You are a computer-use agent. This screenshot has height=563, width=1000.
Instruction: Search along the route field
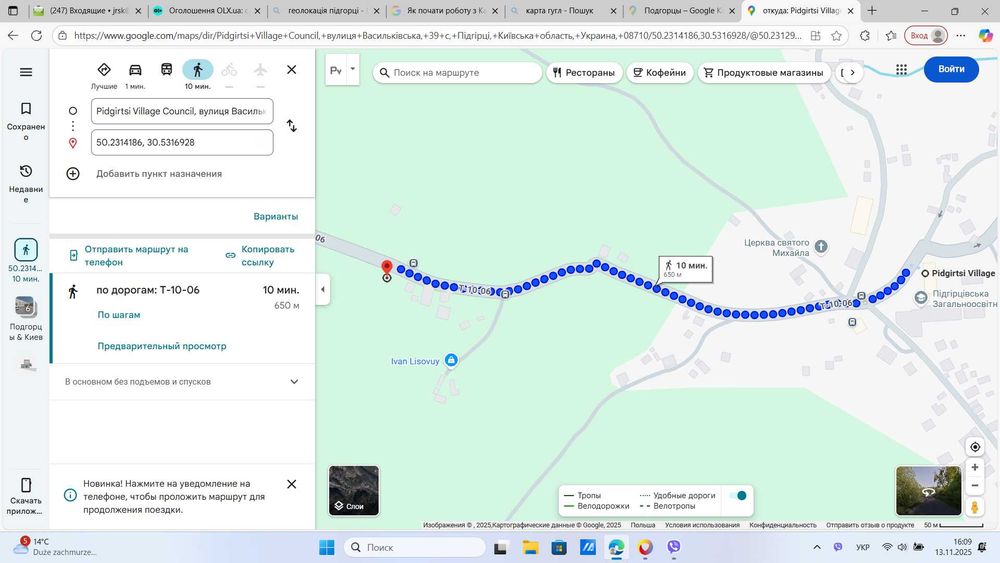(x=457, y=73)
